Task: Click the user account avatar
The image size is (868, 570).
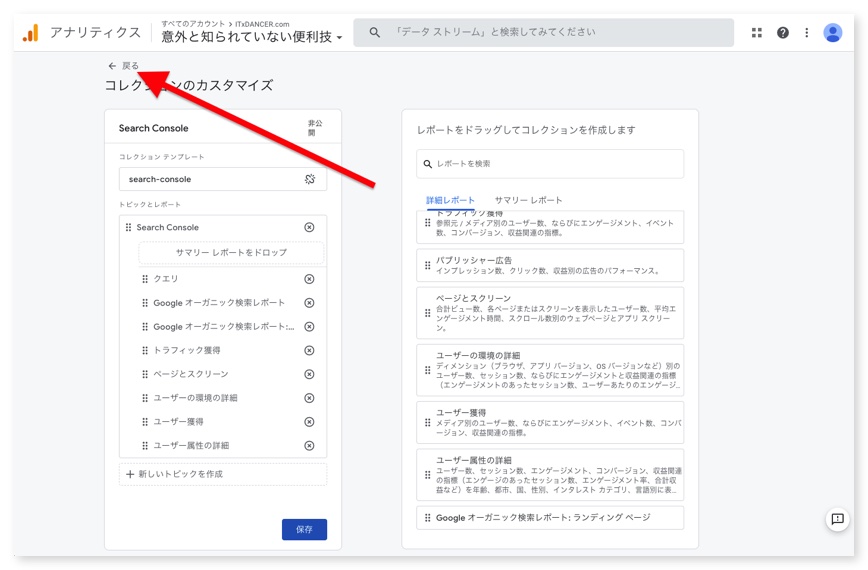Action: 832,33
